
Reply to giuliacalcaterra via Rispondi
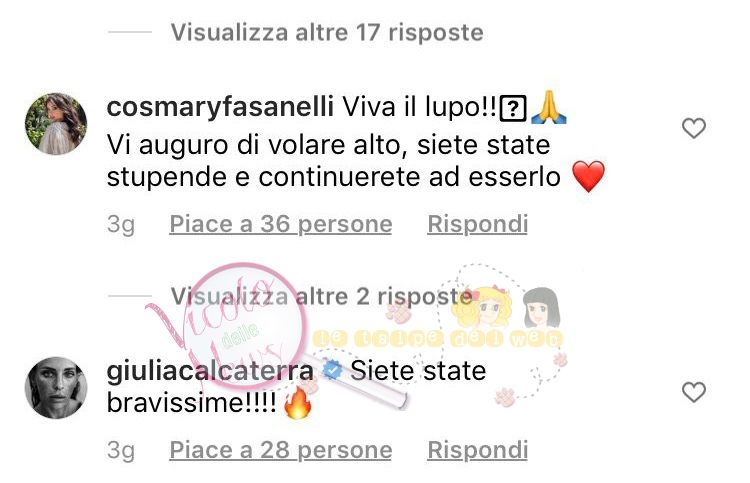pyautogui.click(x=477, y=450)
